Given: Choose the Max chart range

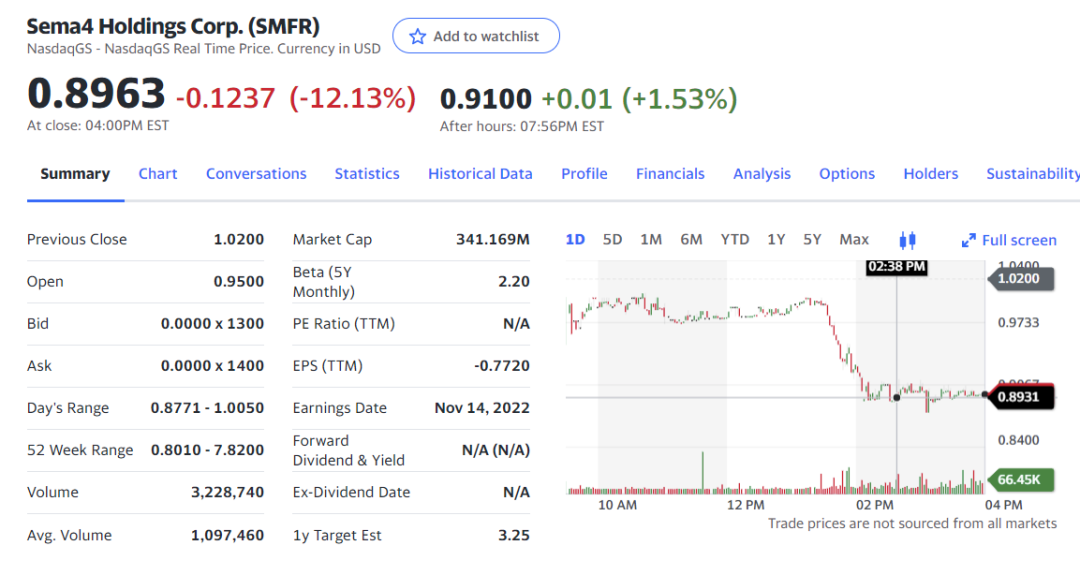Looking at the screenshot, I should pyautogui.click(x=854, y=240).
